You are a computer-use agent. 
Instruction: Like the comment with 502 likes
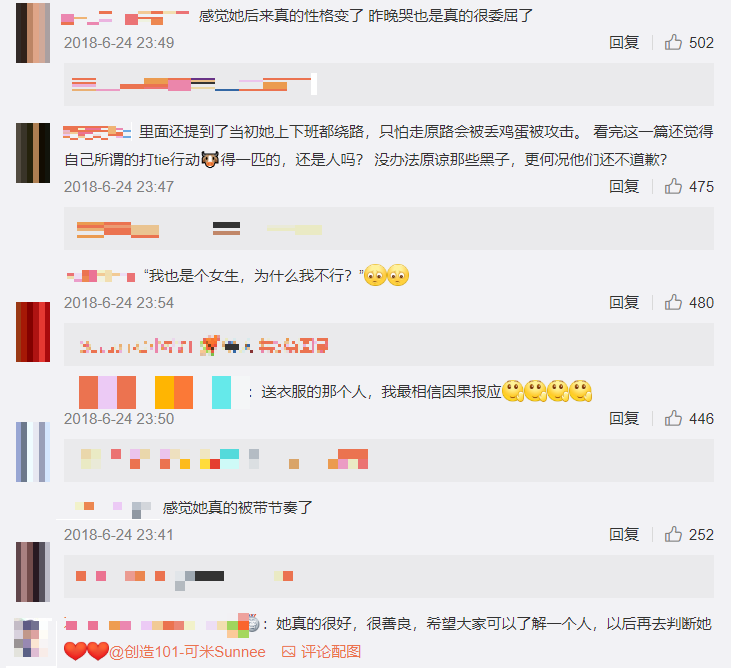coord(673,42)
